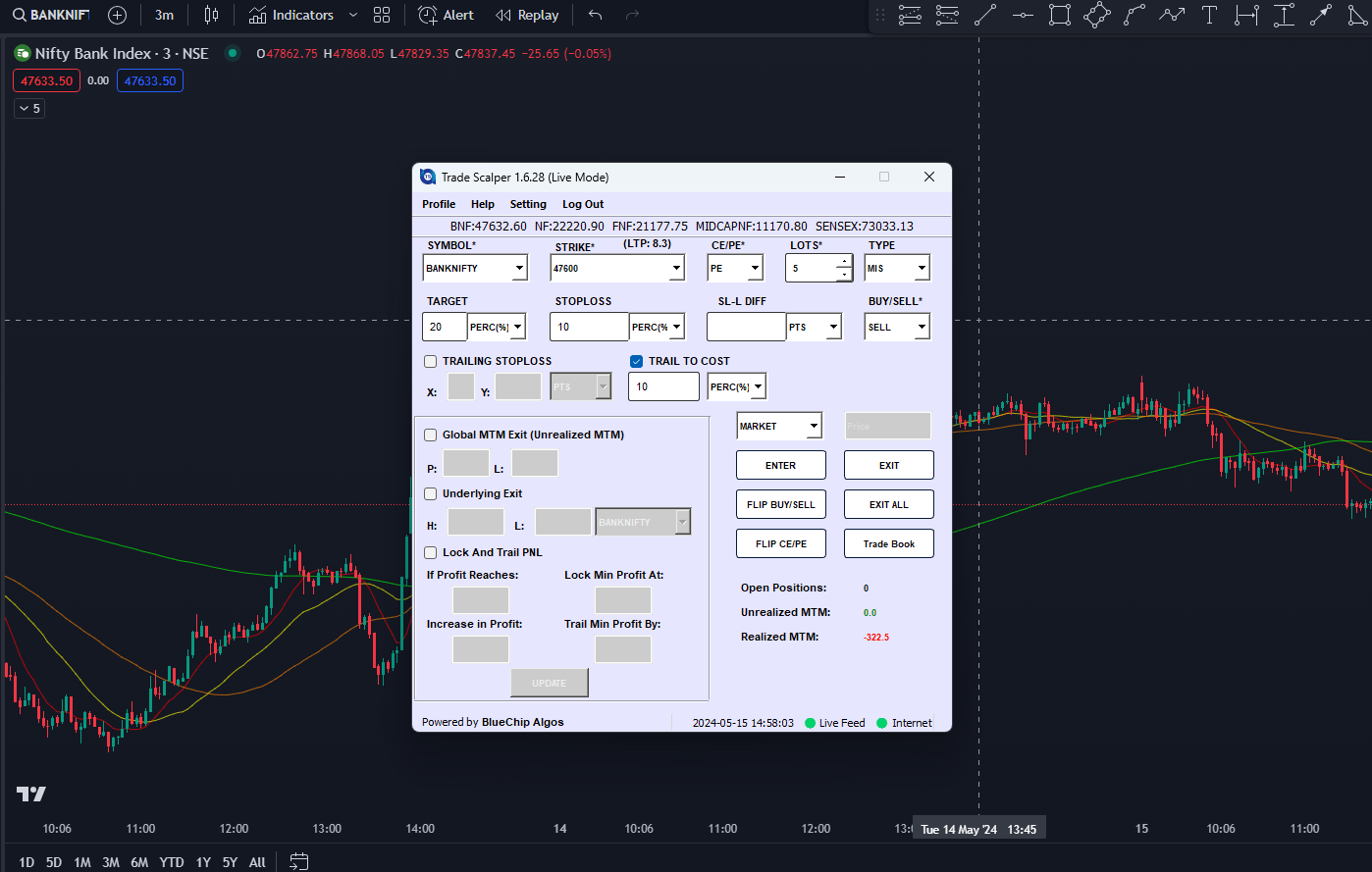Click the TradingView logo on chart
The image size is (1372, 872).
click(x=30, y=794)
